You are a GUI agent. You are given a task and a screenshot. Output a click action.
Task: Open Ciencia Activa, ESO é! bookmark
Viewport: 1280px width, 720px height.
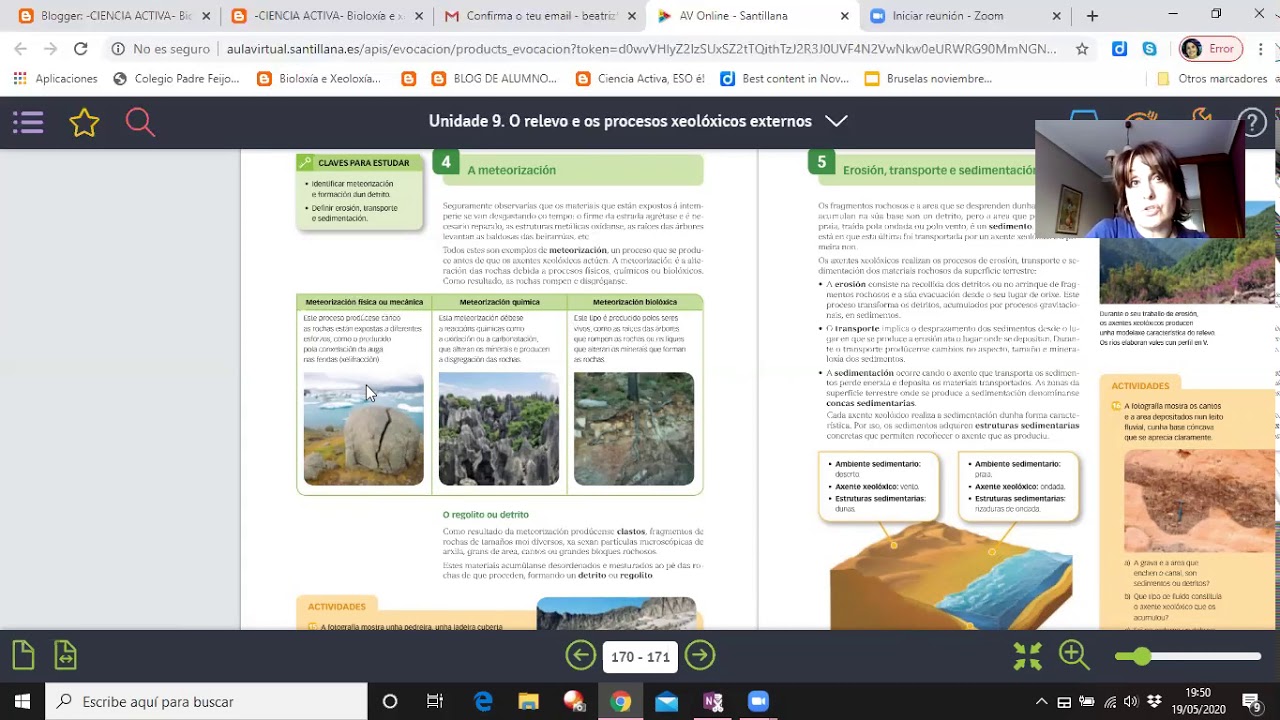(640, 79)
